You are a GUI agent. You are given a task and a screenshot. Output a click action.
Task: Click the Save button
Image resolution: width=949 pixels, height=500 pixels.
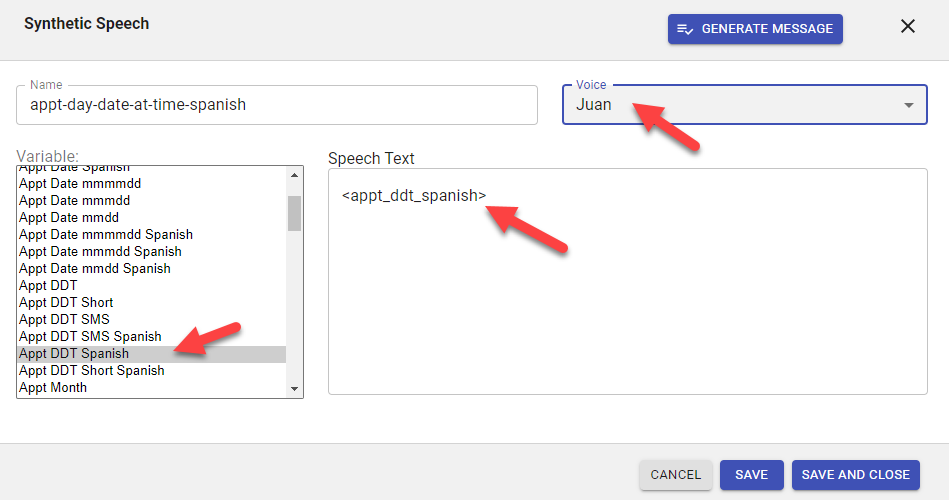tap(751, 475)
